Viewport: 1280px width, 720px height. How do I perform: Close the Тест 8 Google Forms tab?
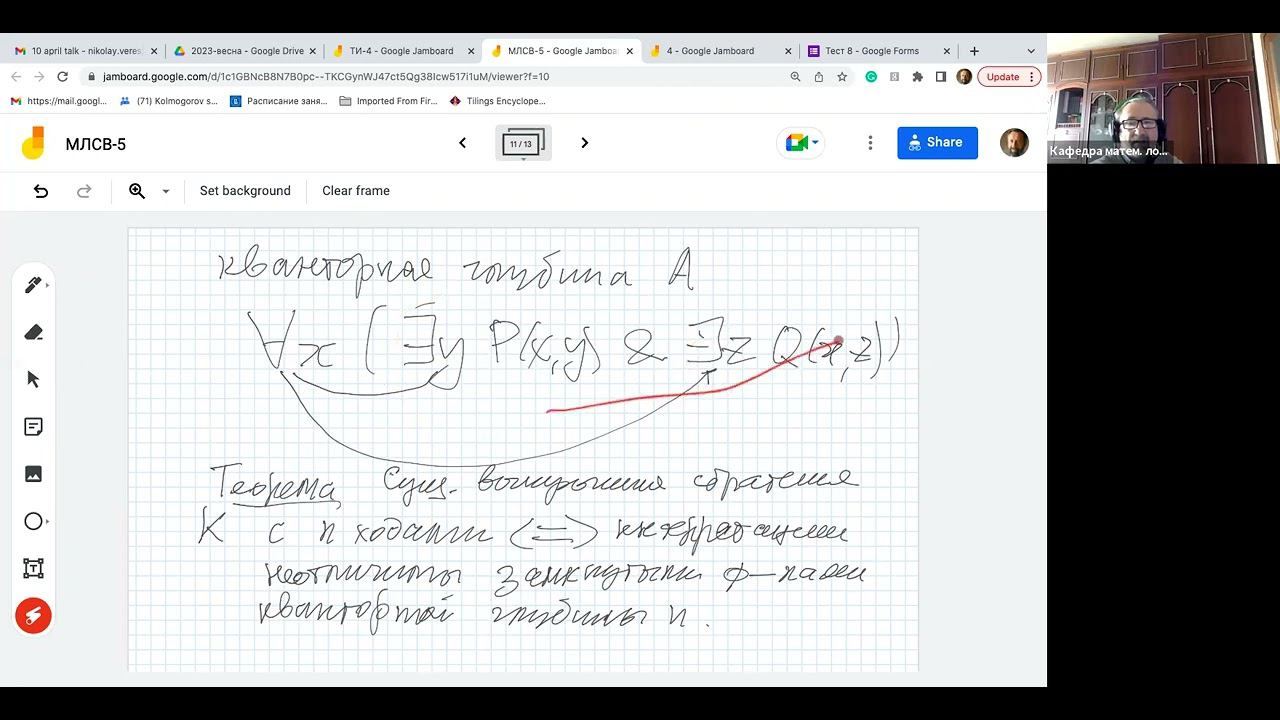[946, 51]
